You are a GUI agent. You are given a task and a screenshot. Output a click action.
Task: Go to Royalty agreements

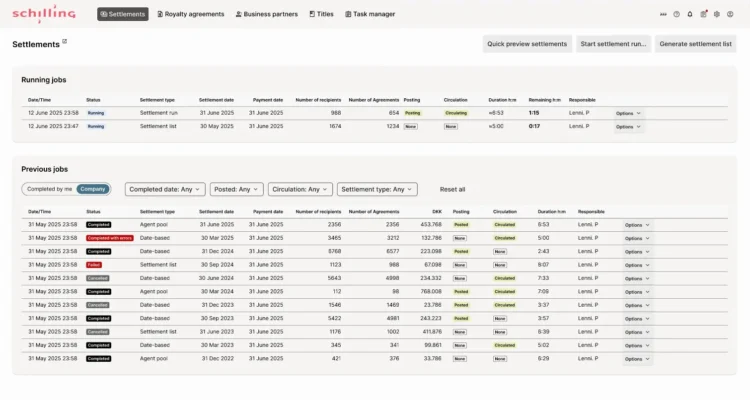[191, 14]
